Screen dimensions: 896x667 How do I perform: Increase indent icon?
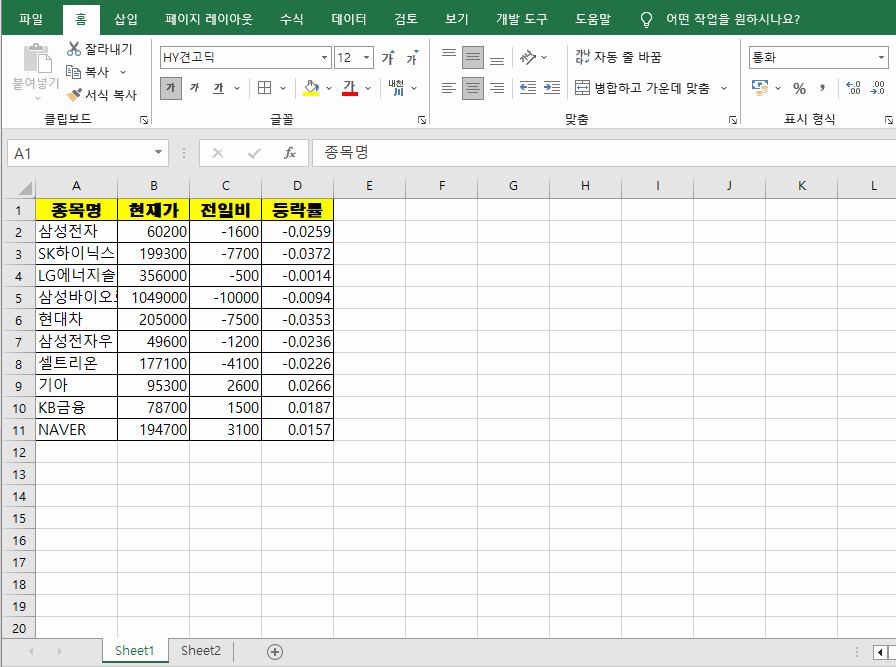[552, 88]
